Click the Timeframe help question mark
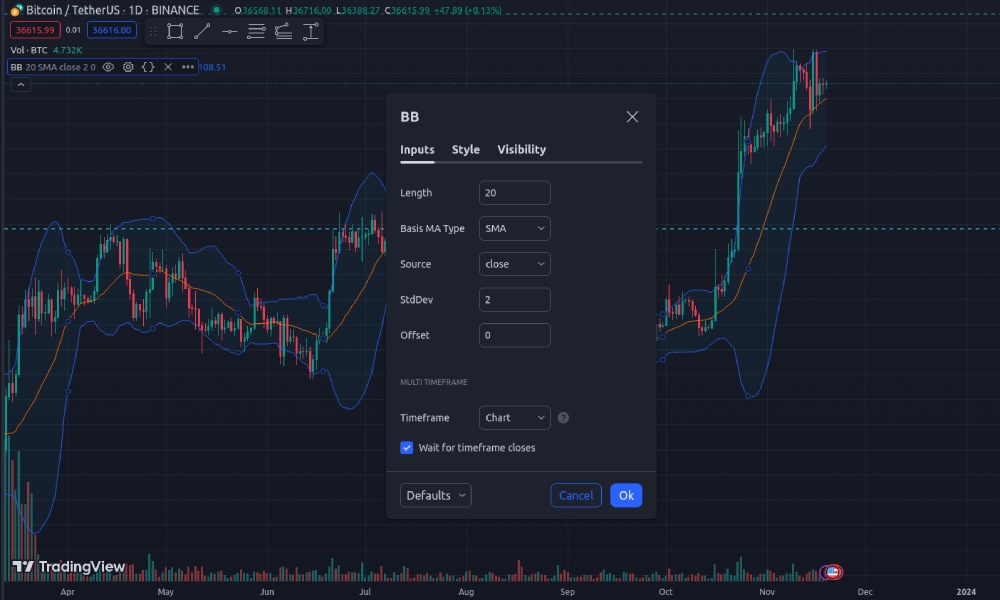 (x=563, y=418)
